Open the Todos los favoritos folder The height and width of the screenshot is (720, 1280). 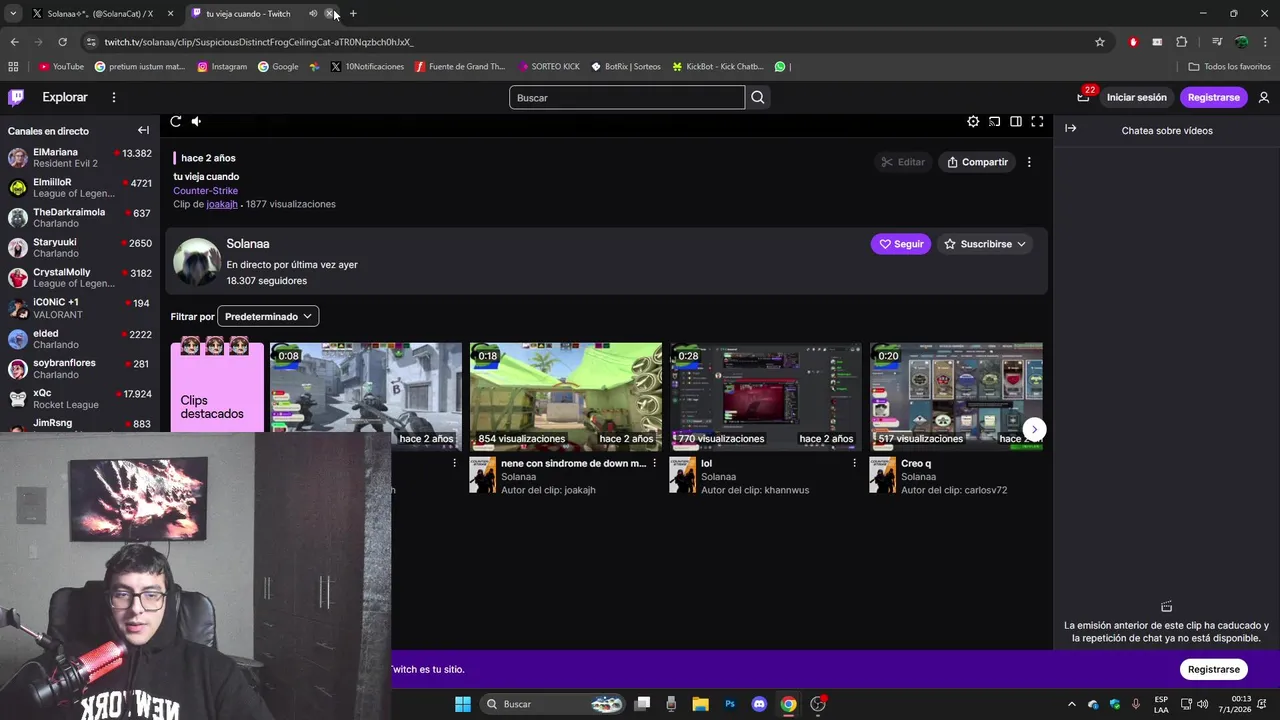click(1230, 67)
